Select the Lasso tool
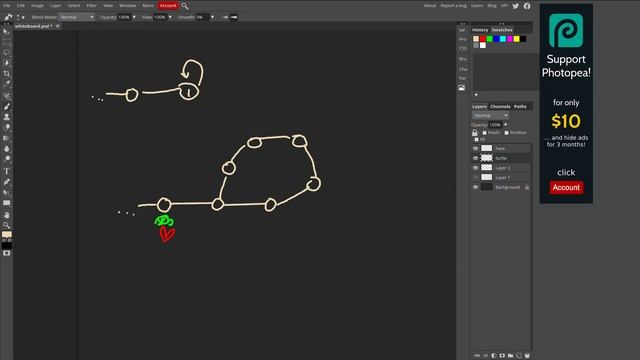Screen dimensions: 640x360 coord(7,53)
